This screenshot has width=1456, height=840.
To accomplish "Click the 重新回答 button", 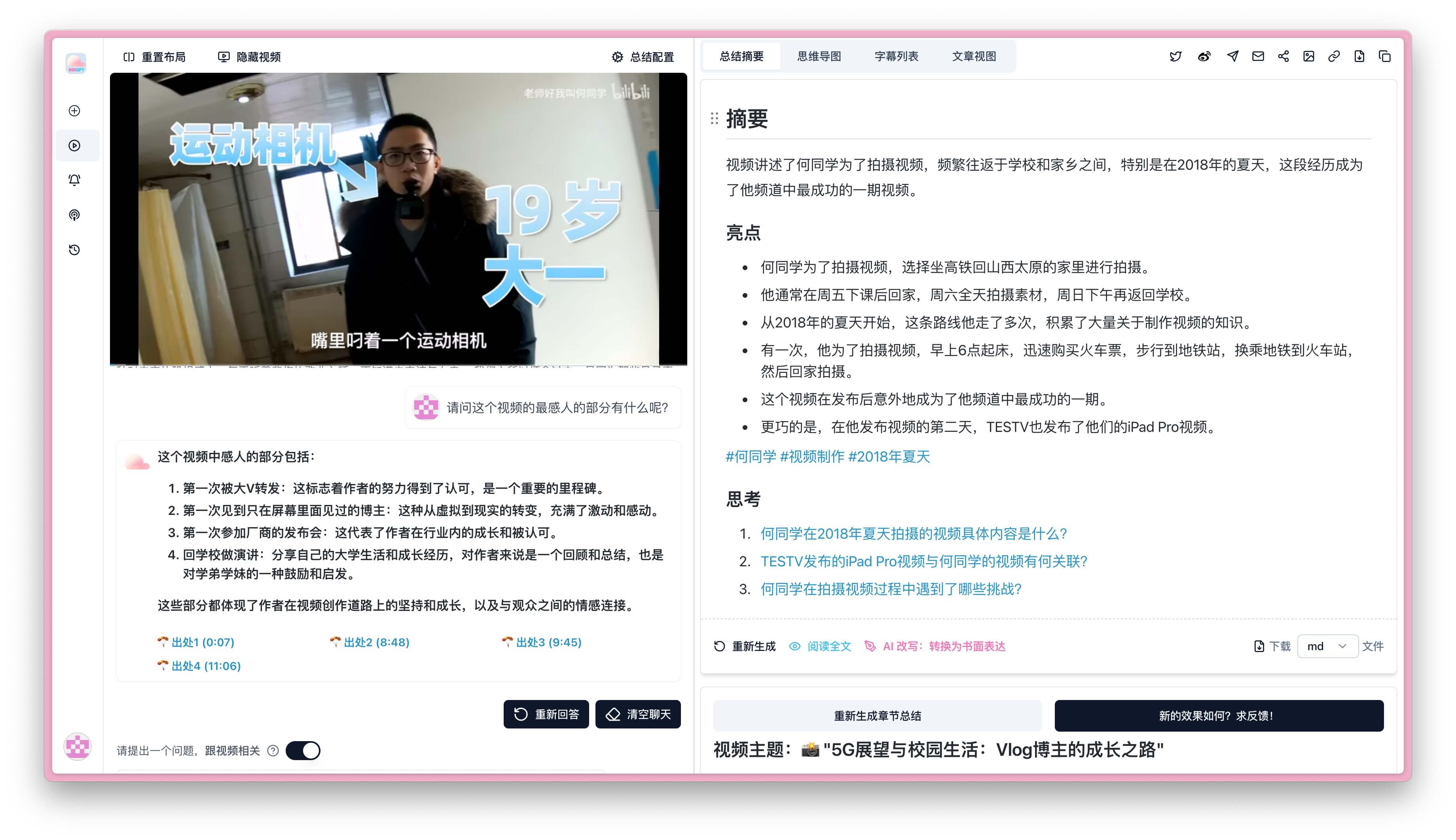I will (546, 714).
